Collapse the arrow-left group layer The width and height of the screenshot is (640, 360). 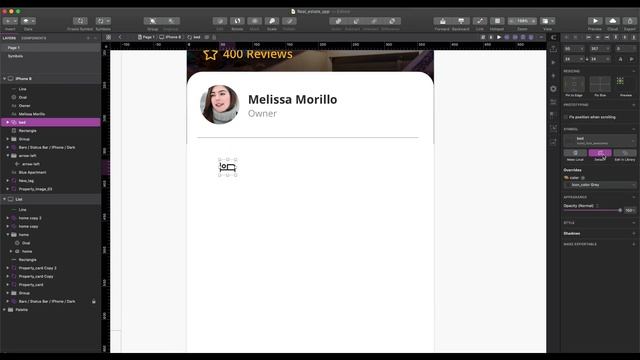point(7,156)
